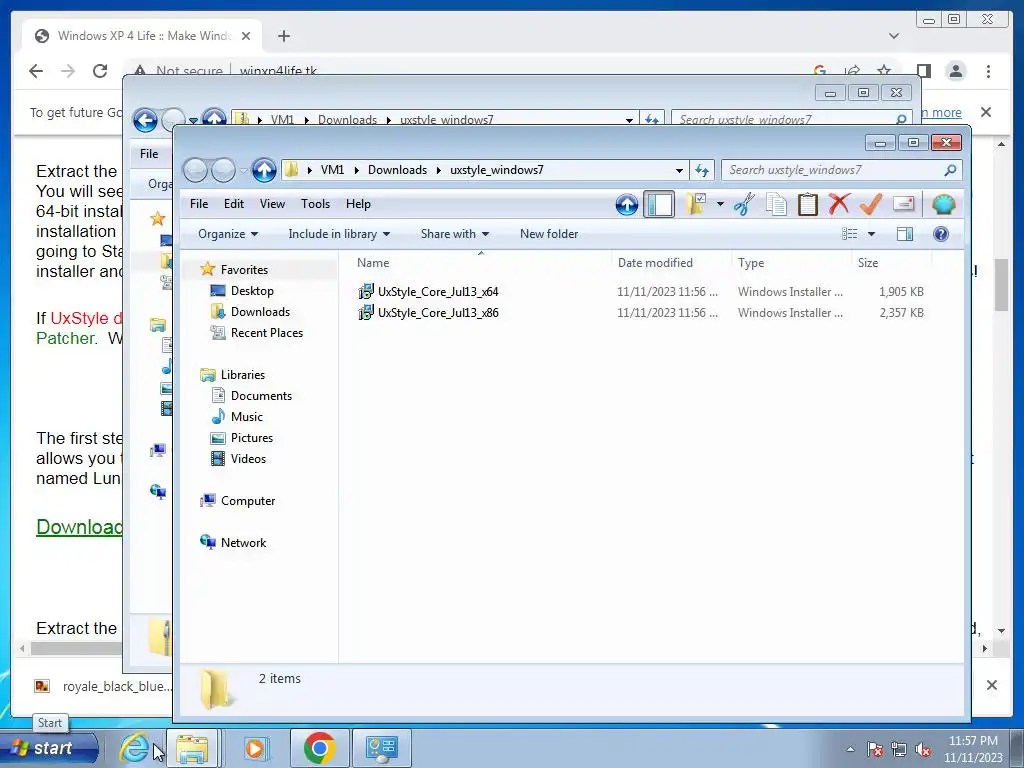Screen dimensions: 1024x768
Task: Sort by the Size column header
Action: tap(891, 263)
